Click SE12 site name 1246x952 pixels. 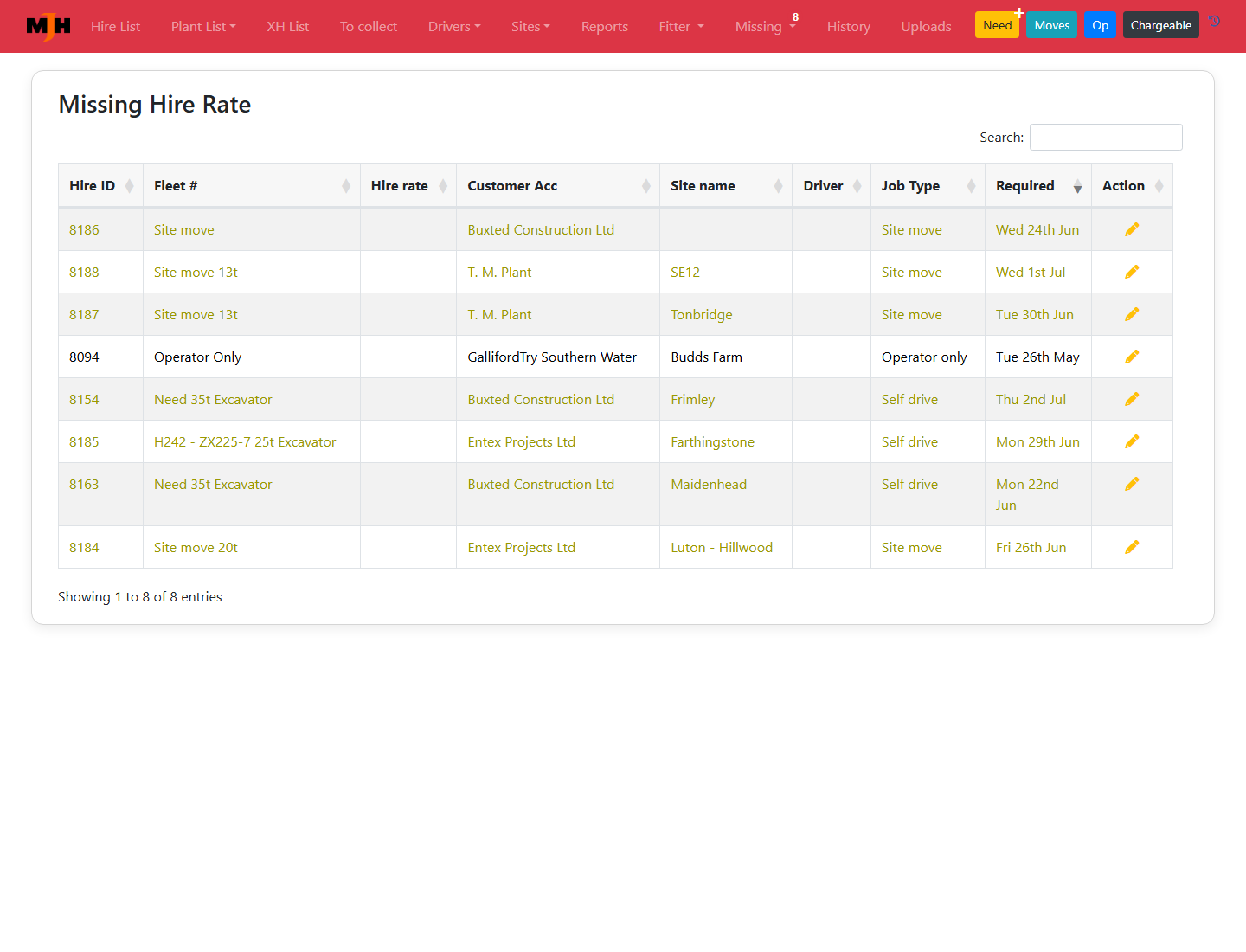685,272
